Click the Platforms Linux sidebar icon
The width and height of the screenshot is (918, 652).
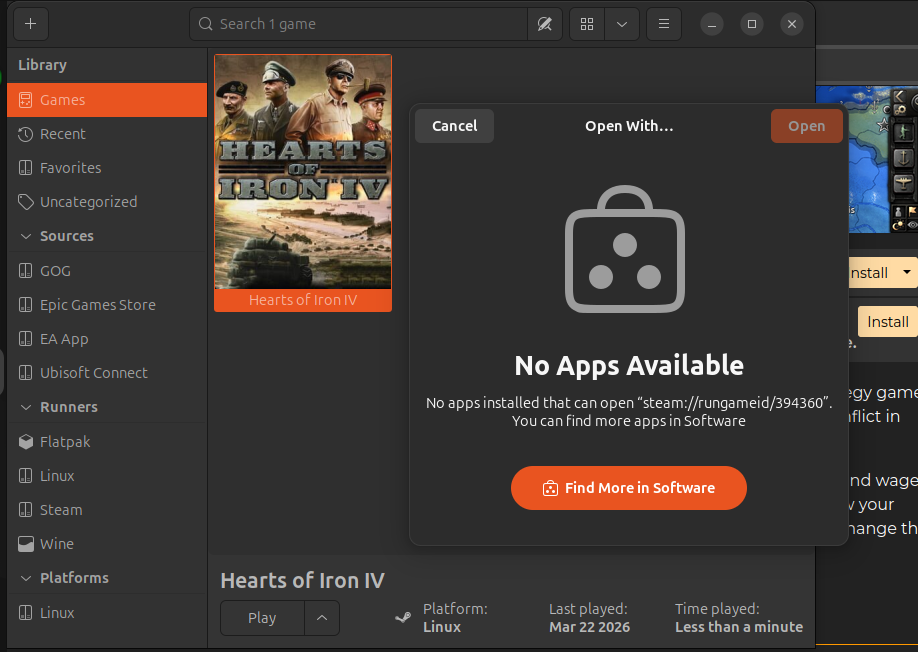tap(25, 613)
